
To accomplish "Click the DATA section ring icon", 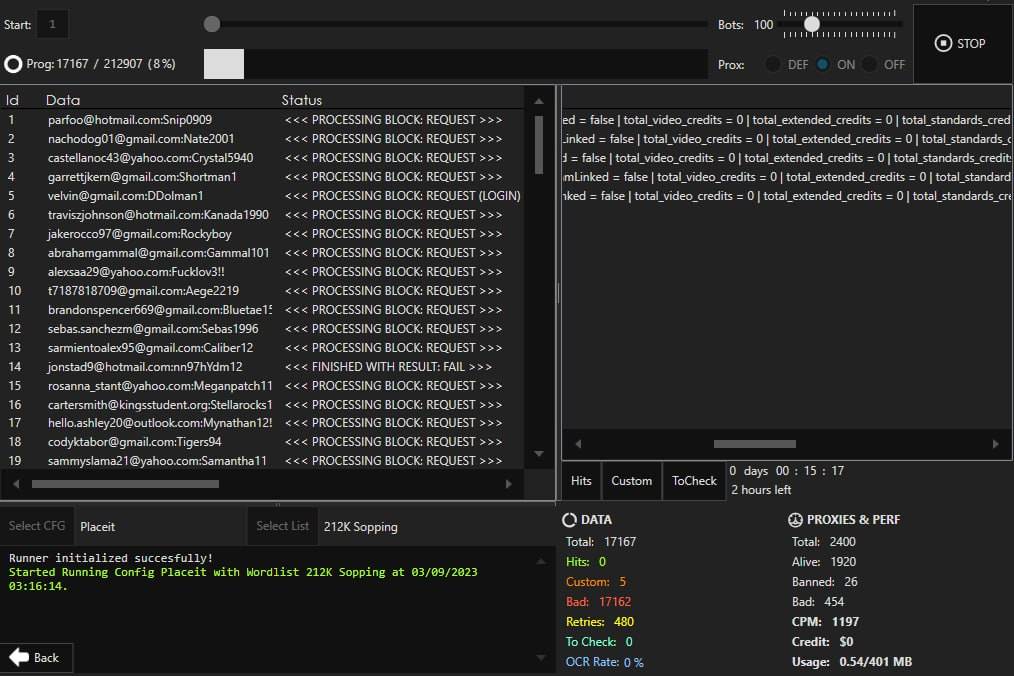I will 570,520.
